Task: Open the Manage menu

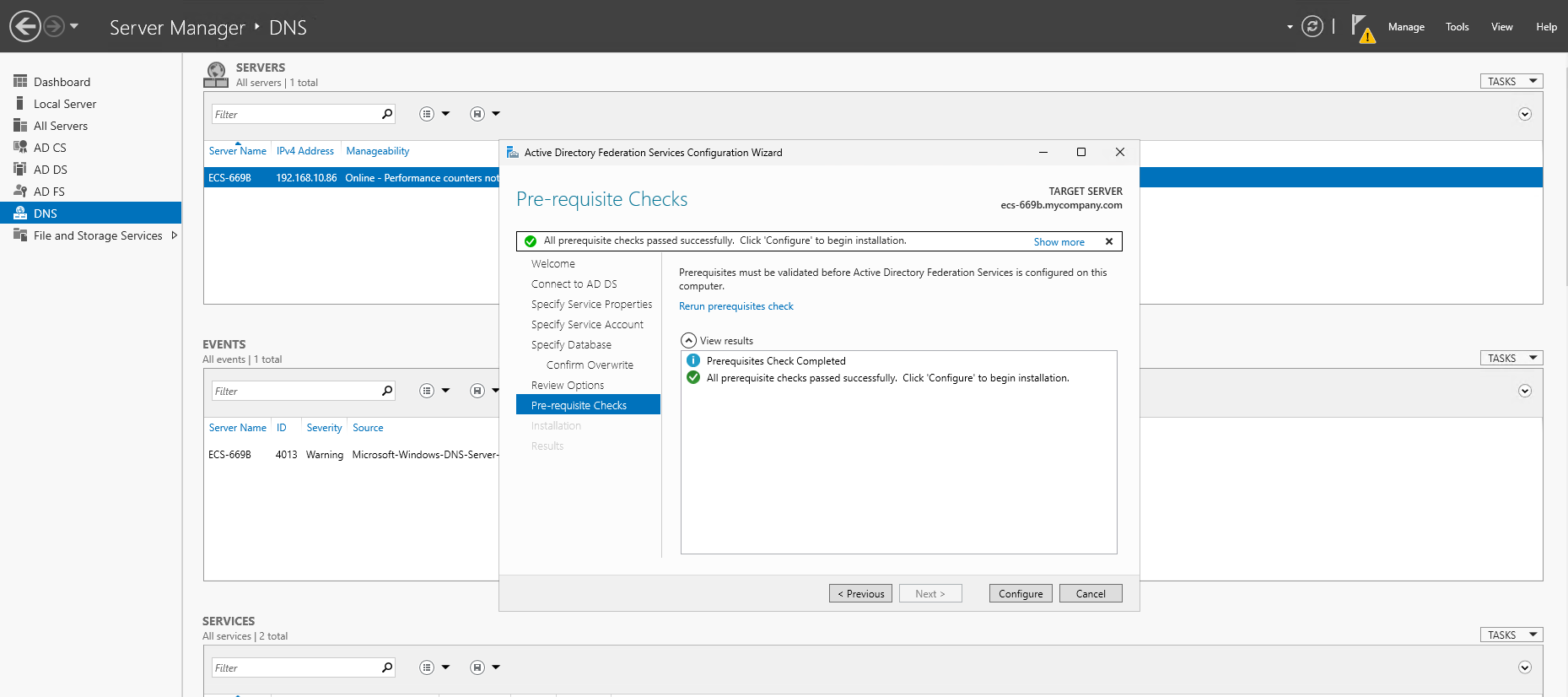Action: click(1406, 27)
